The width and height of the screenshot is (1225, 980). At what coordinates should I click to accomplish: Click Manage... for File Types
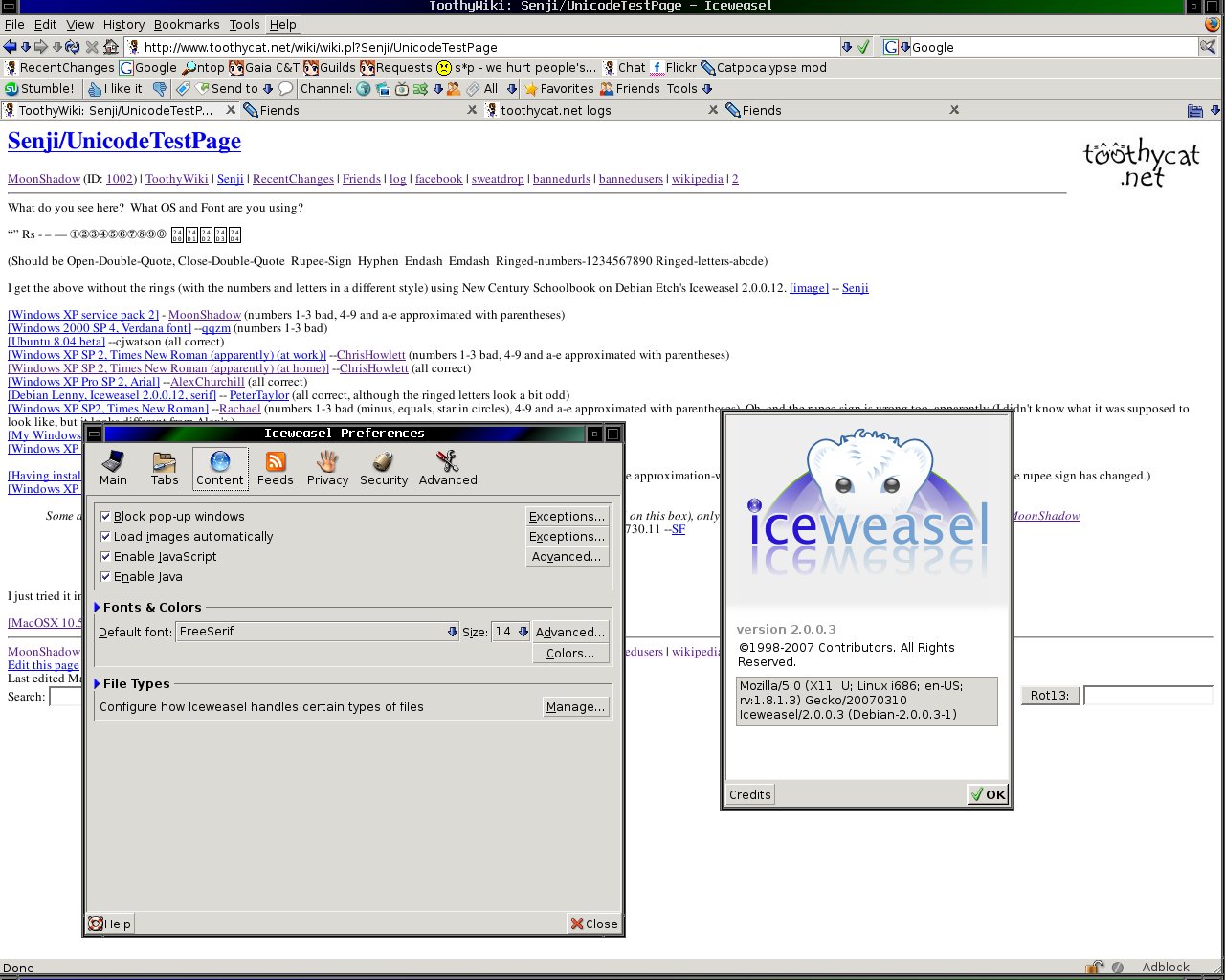click(x=575, y=706)
